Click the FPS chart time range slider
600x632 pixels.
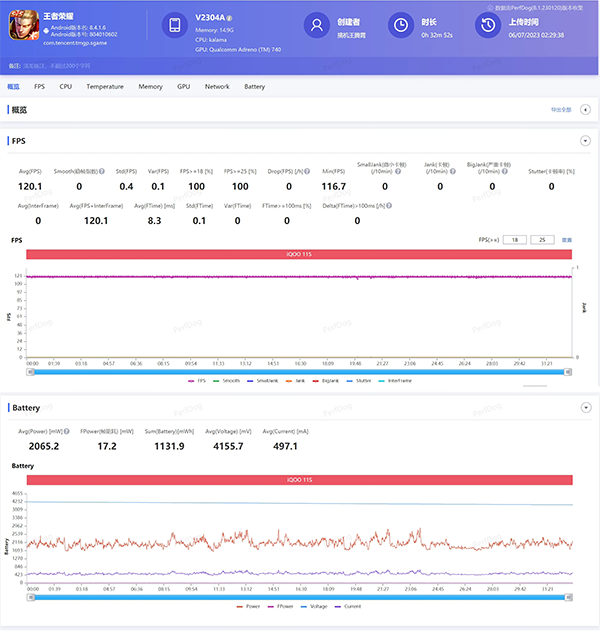point(300,370)
